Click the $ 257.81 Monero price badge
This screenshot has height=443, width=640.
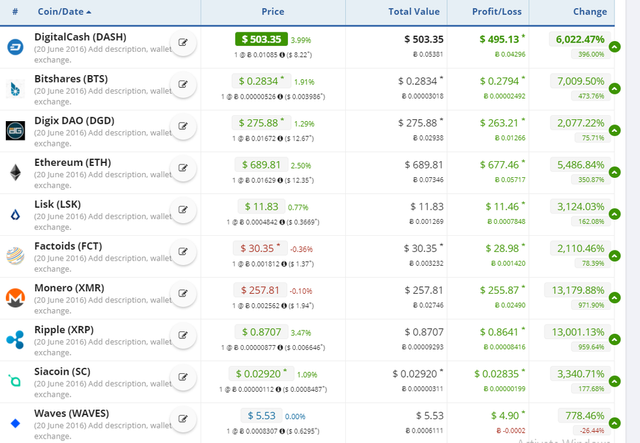coord(260,290)
